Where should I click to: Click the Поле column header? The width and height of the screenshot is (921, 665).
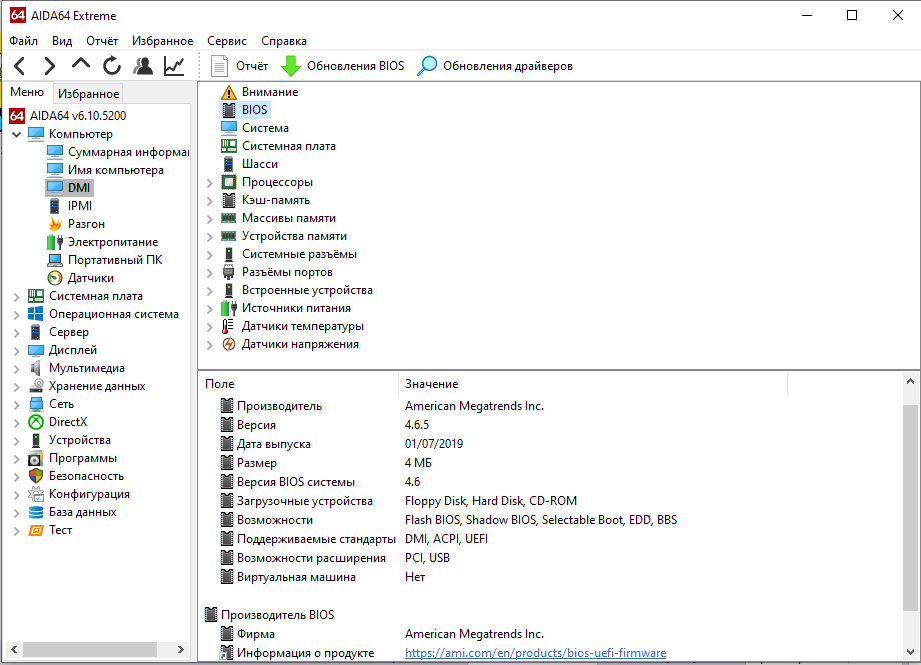299,384
